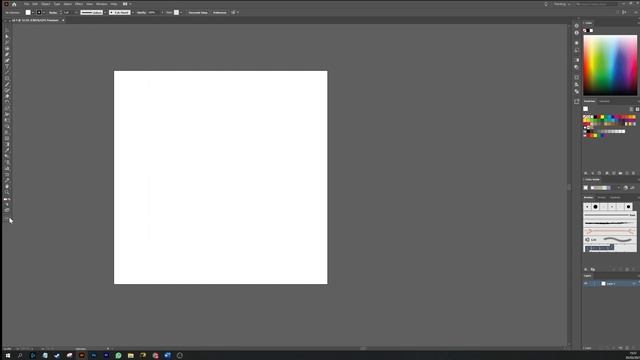The width and height of the screenshot is (640, 360).
Task: Click New Swatch icon in Swatches panel
Action: point(627,173)
